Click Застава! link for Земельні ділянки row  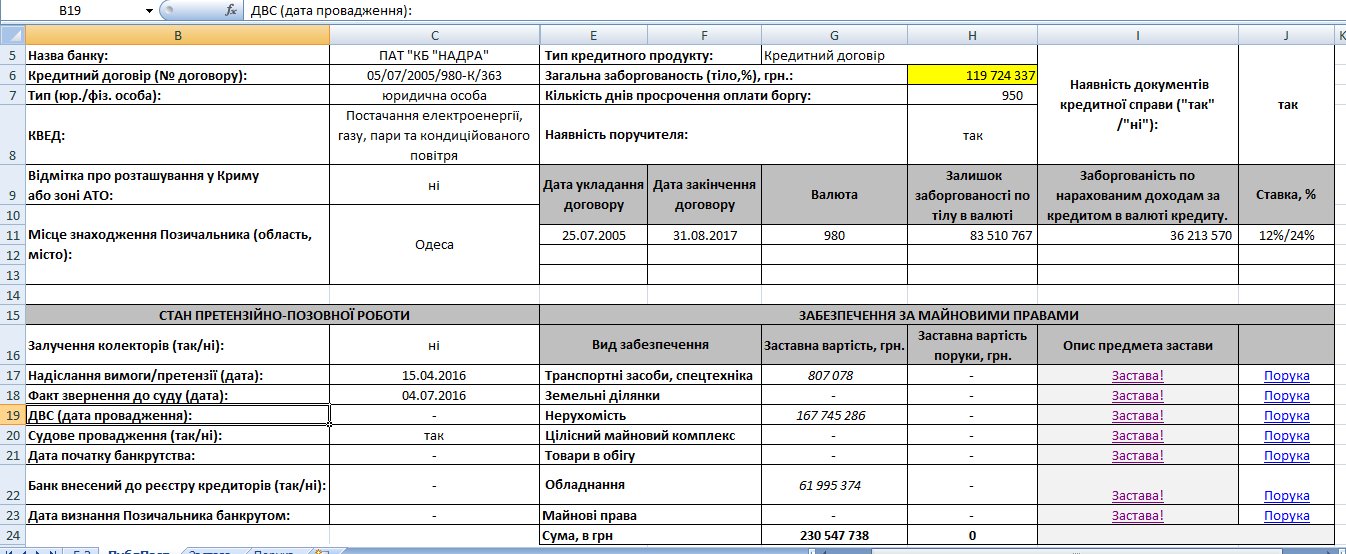point(1137,396)
